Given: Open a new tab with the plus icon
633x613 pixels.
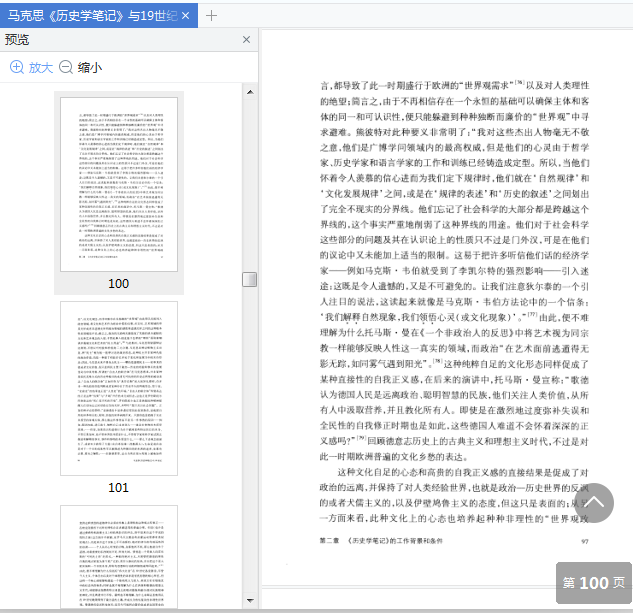Looking at the screenshot, I should coord(211,16).
